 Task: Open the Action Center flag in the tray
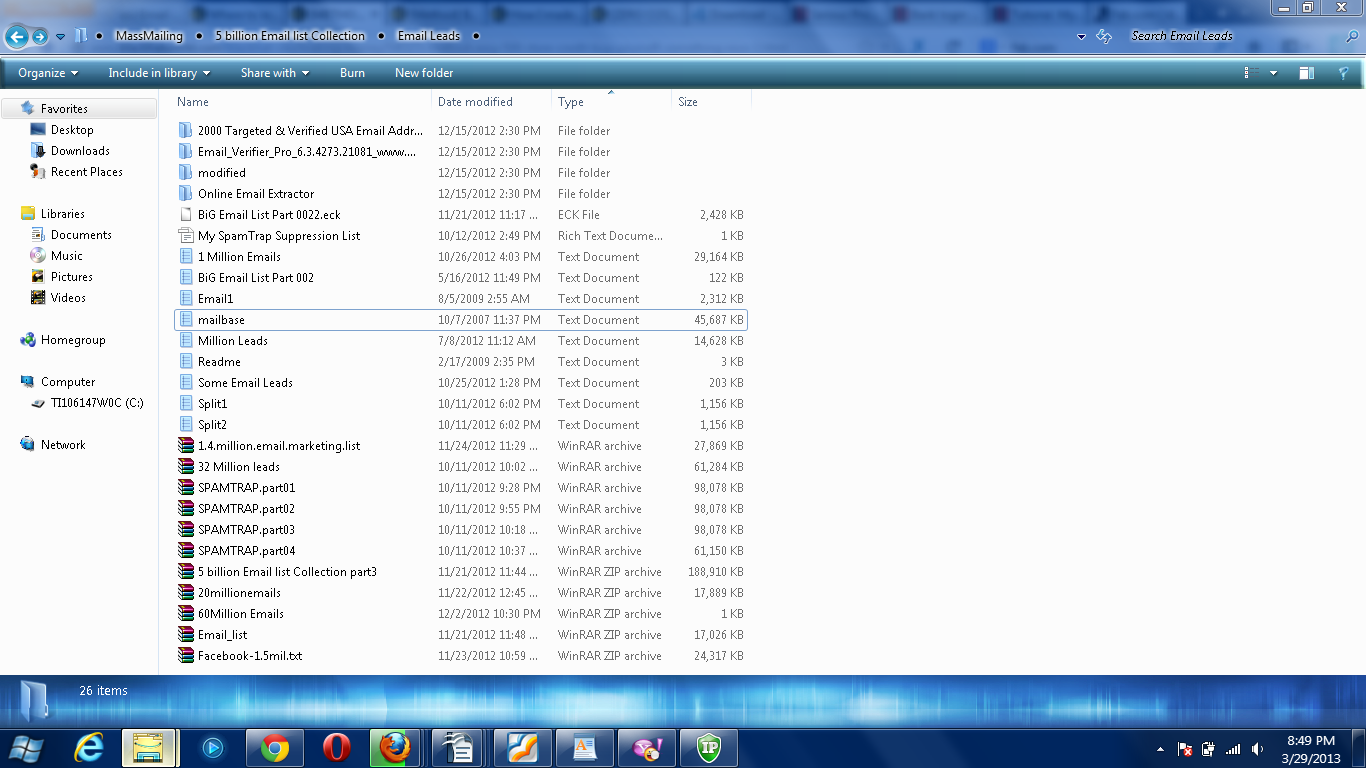tap(1185, 749)
